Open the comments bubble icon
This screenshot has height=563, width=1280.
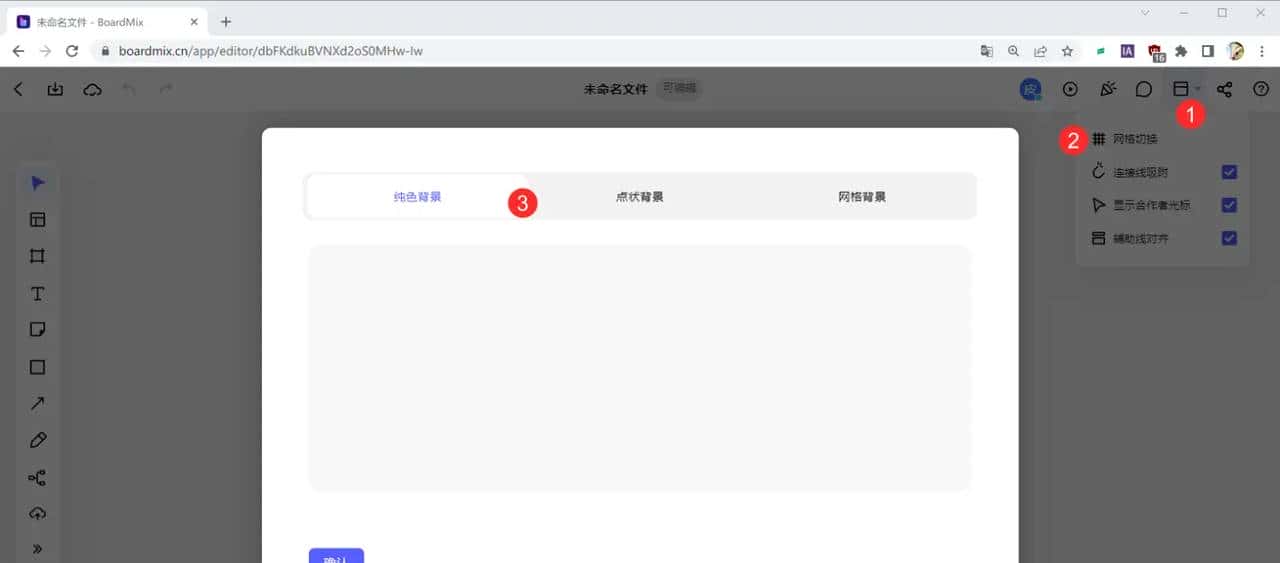tap(1144, 89)
